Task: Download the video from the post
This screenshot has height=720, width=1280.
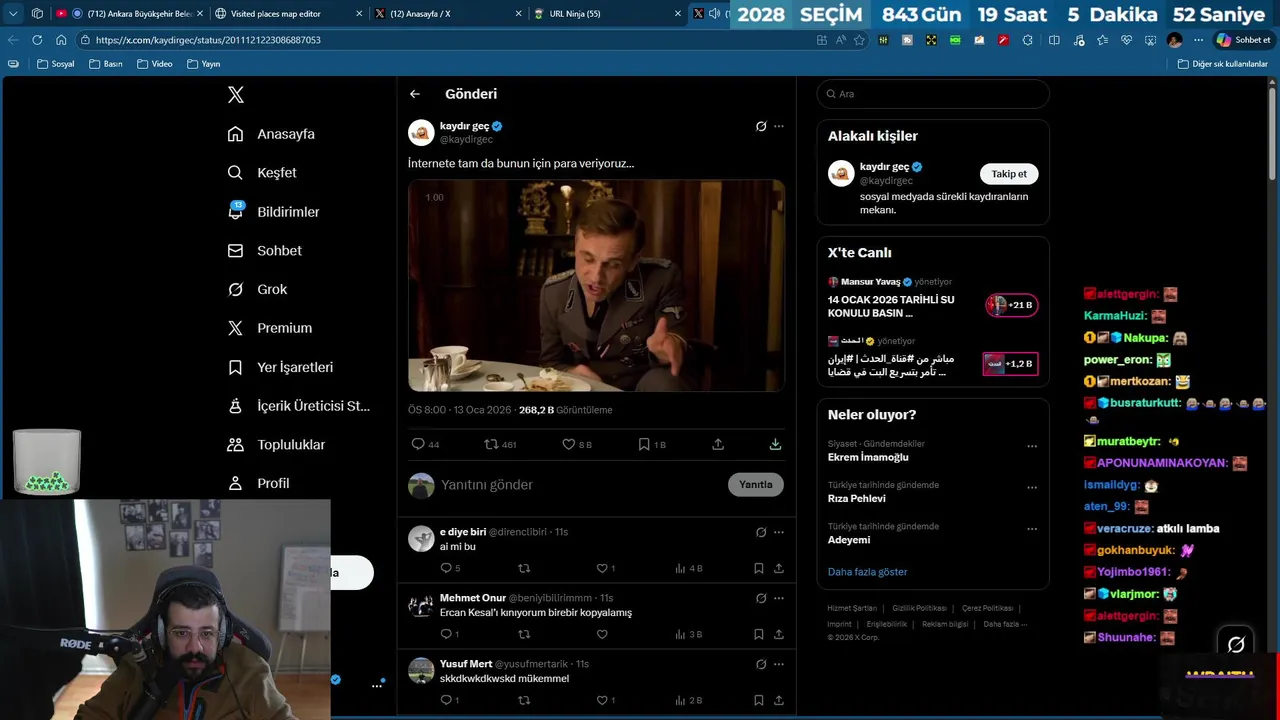Action: tap(775, 444)
